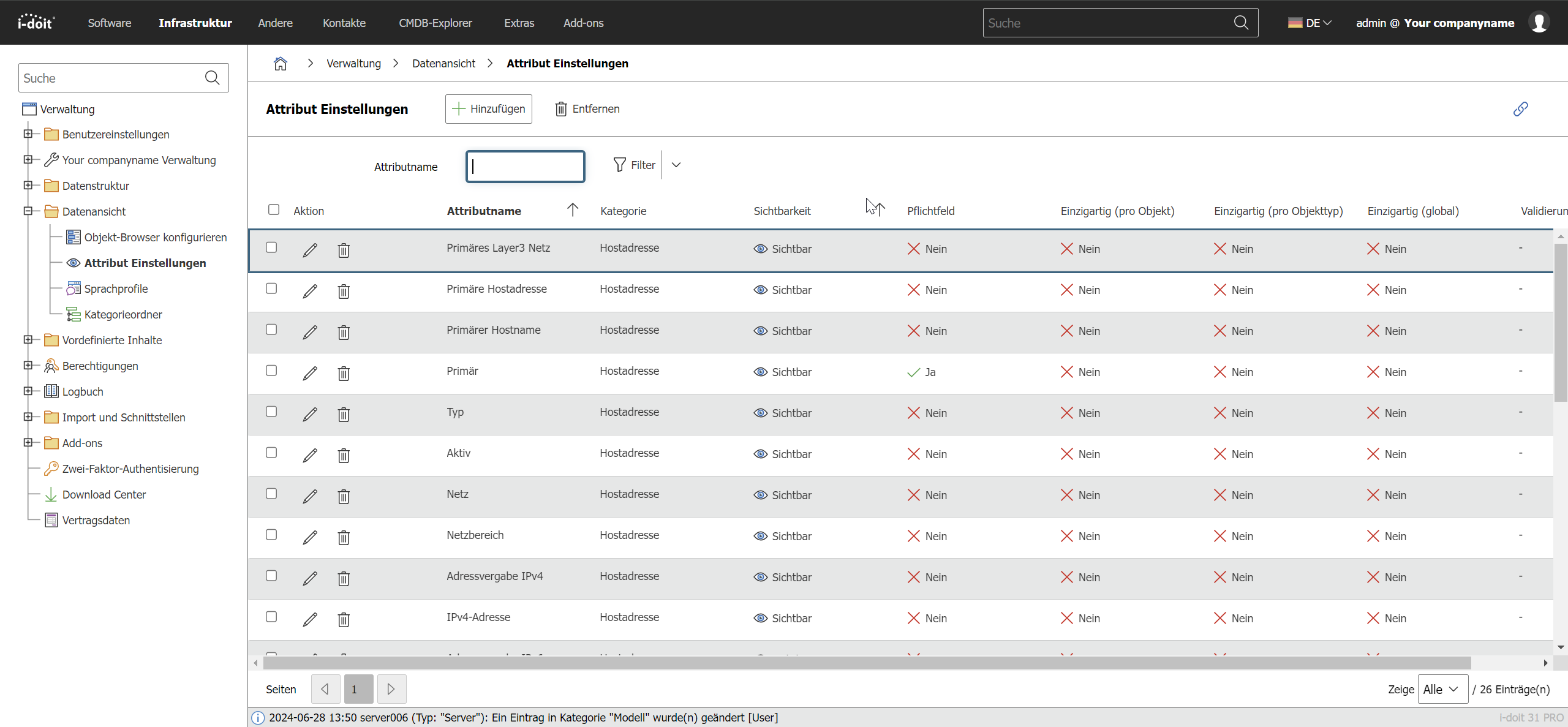
Task: Click the horizontal table scrollbar
Action: coord(867,663)
